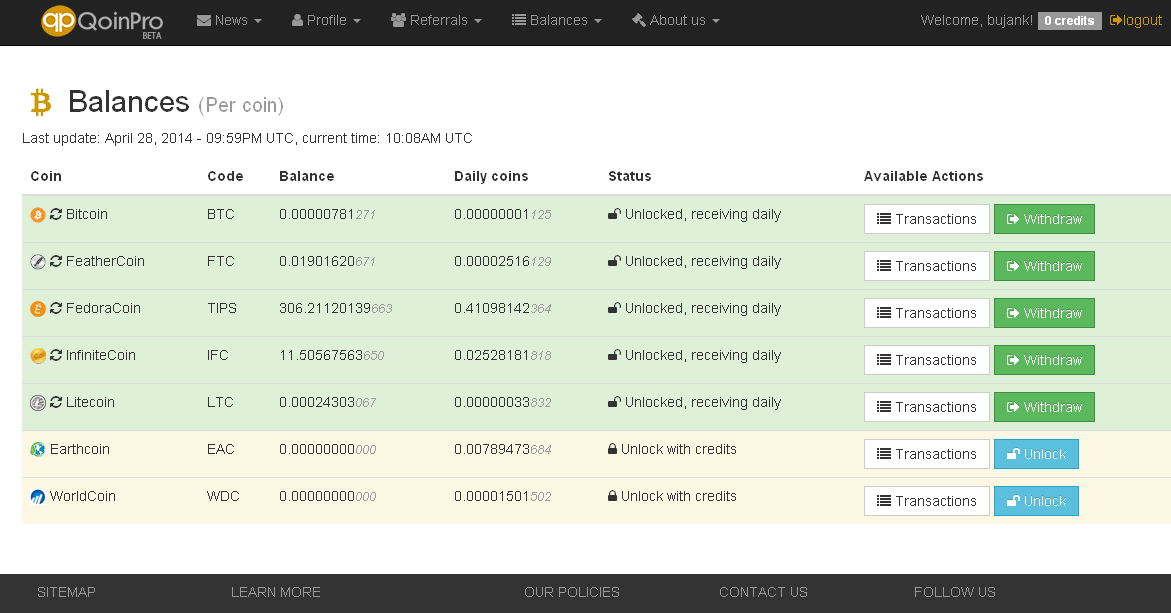Withdraw InfiniteCoin balance
The height and width of the screenshot is (613, 1171).
[1044, 361]
